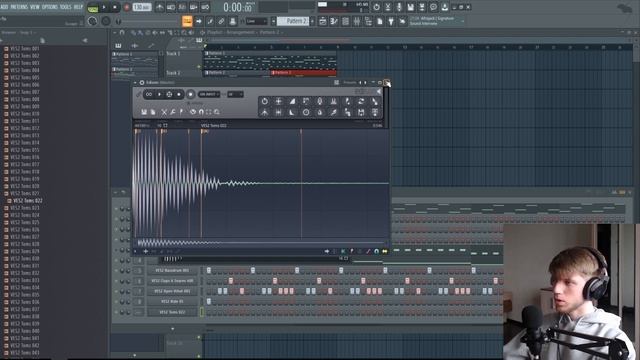Click Edison's gear settings icon
This screenshot has height=360, width=640.
(x=142, y=82)
